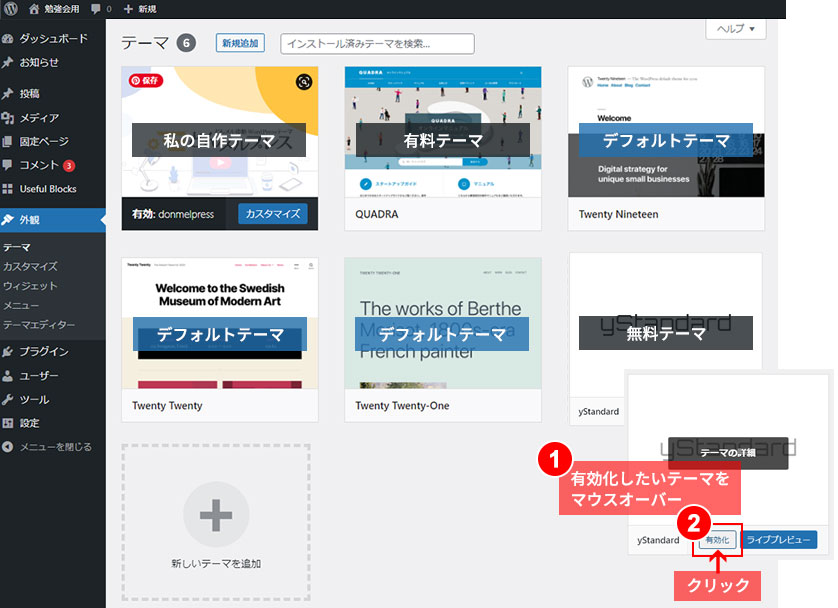
Task: Click the 勉強会用 site name link
Action: click(x=61, y=9)
